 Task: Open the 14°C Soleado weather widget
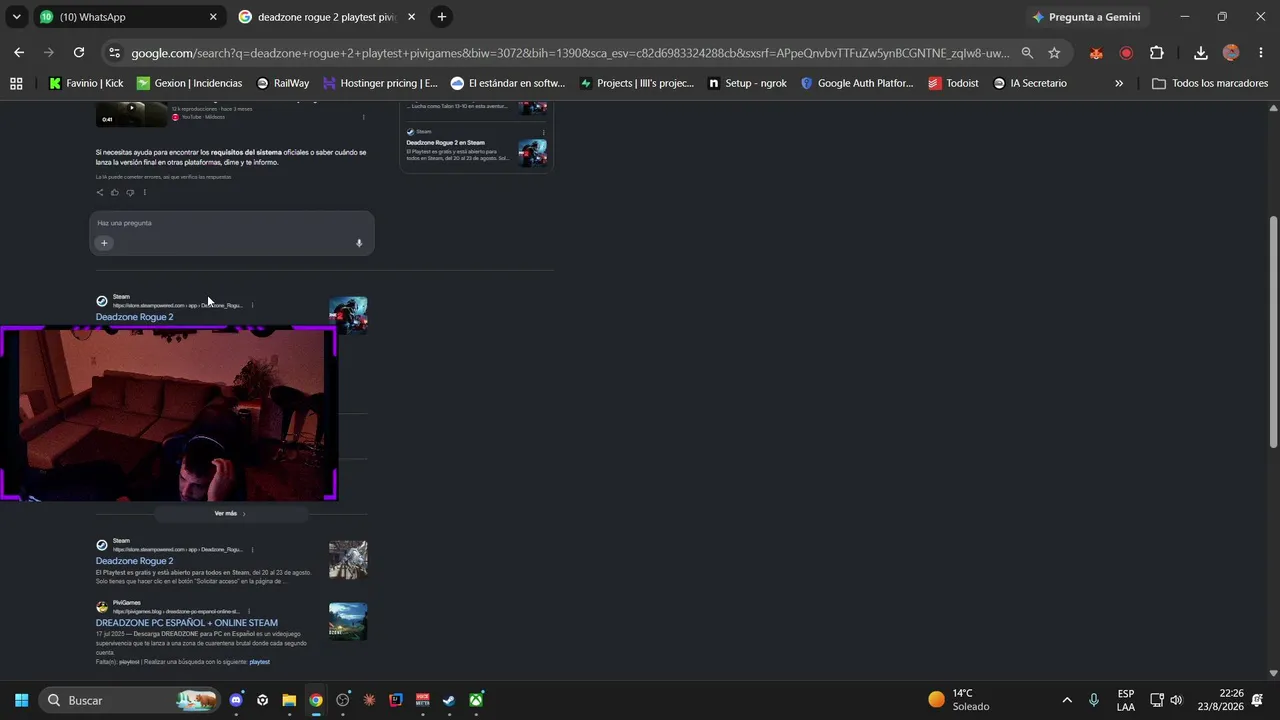(960, 700)
